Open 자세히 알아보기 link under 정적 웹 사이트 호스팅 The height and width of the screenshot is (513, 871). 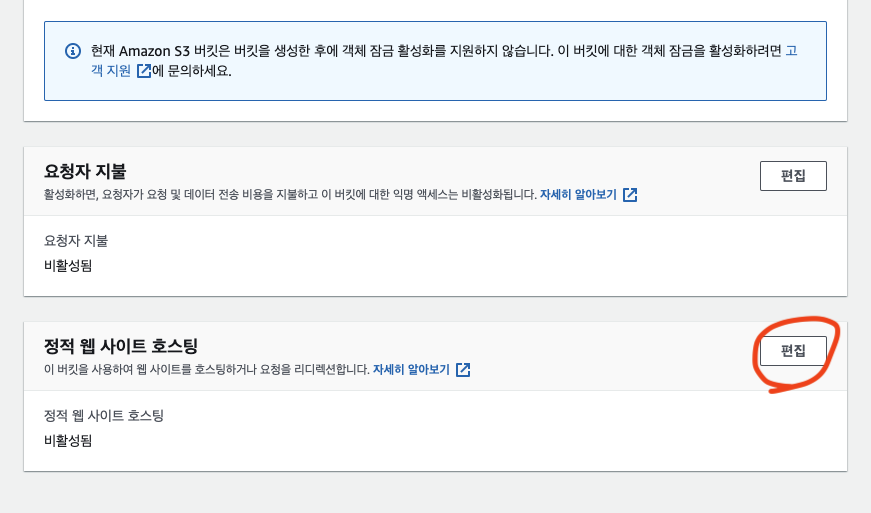click(x=412, y=369)
